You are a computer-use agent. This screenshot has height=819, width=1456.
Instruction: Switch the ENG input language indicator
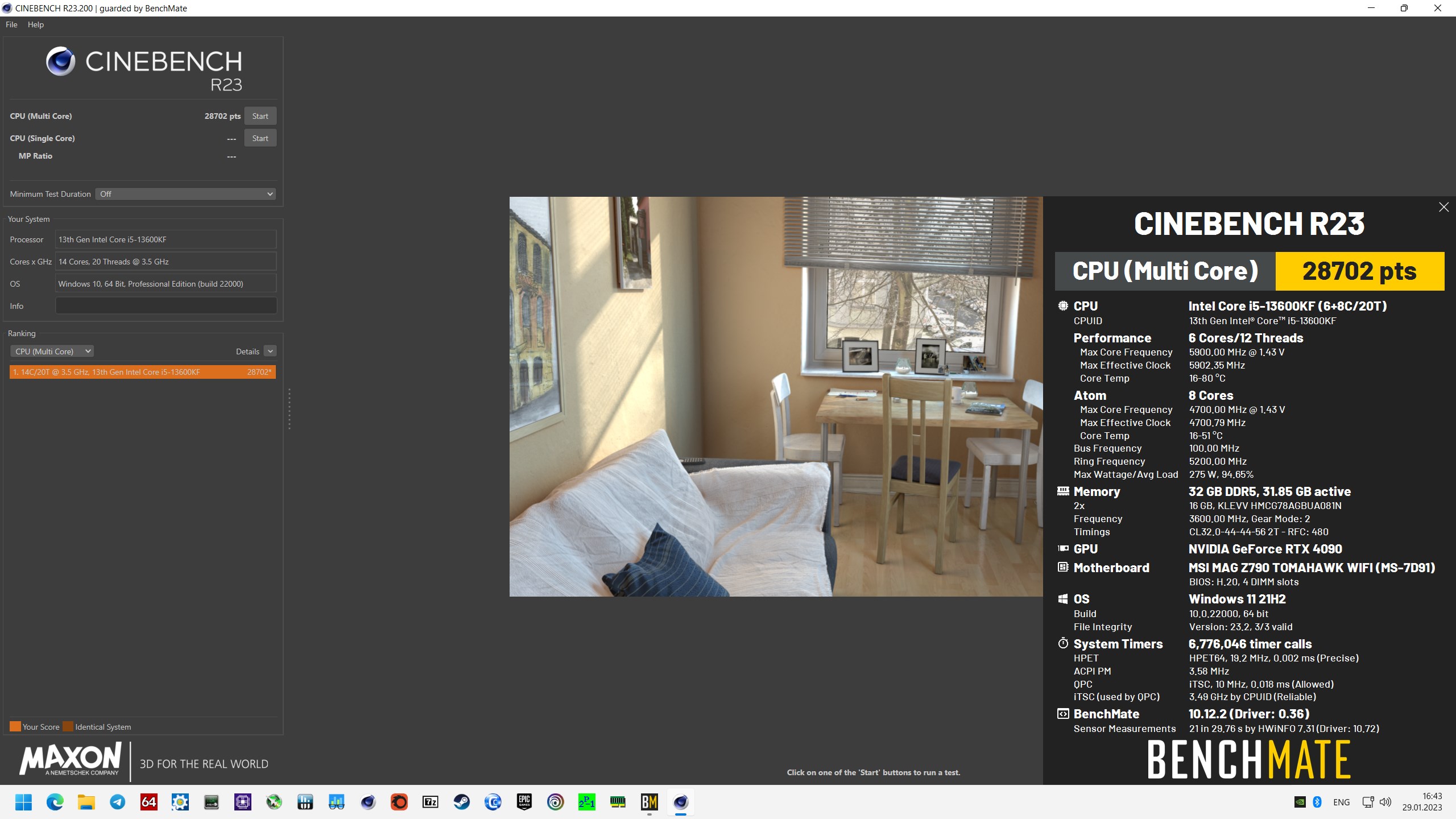click(x=1341, y=802)
